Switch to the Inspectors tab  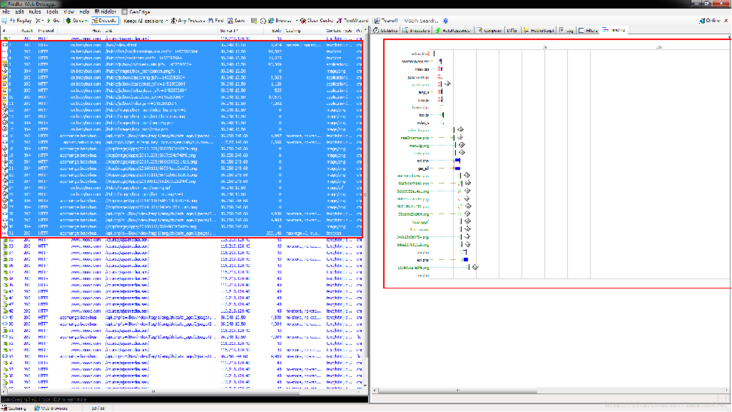click(419, 31)
